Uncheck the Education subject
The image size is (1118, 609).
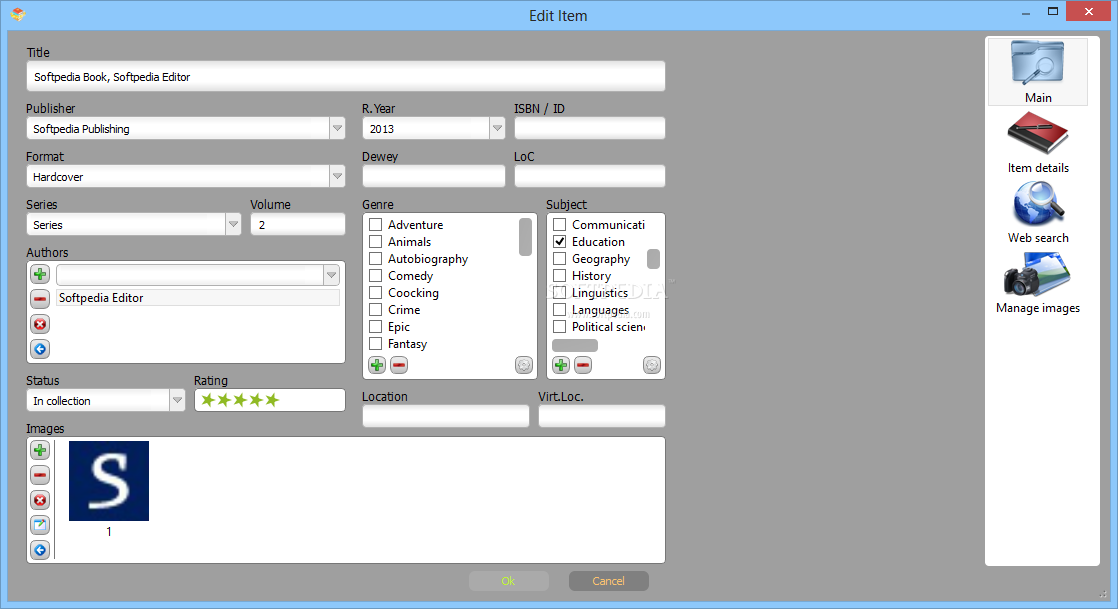[560, 242]
